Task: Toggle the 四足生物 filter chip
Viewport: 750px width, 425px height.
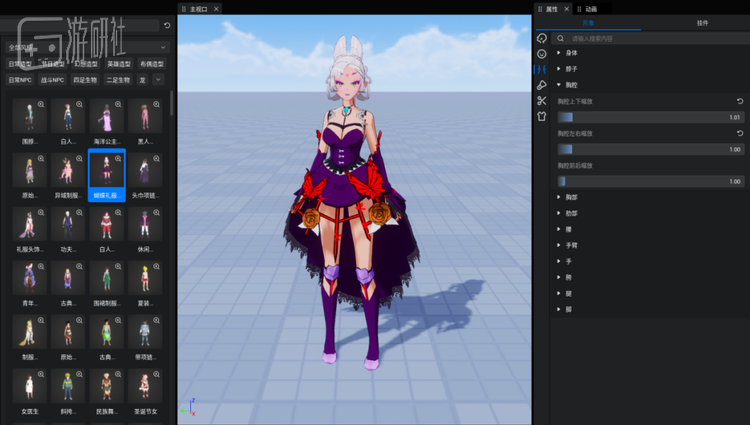Action: point(86,80)
